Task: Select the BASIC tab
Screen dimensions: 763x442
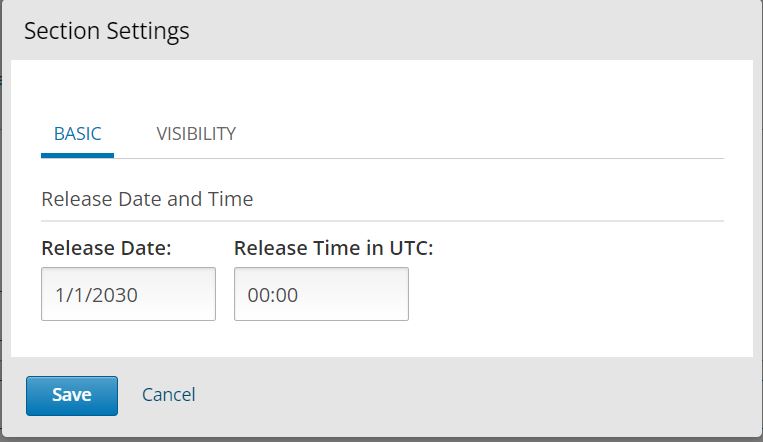Action: coord(77,134)
